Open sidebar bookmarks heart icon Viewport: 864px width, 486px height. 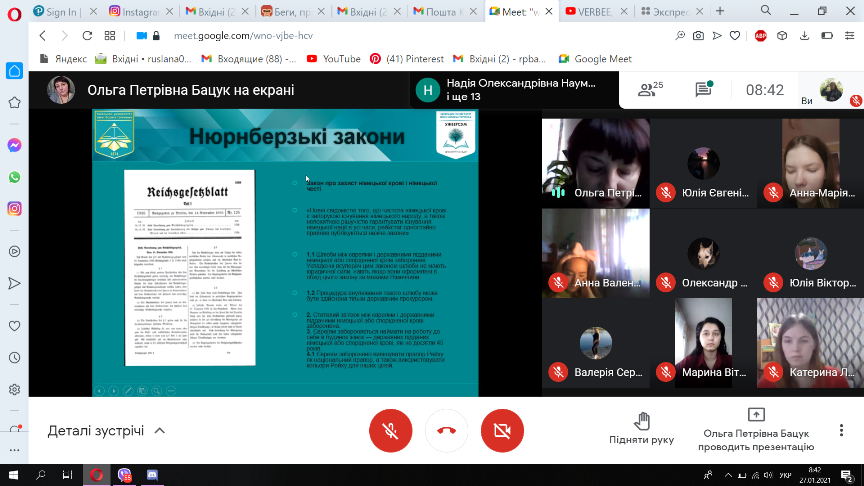(x=14, y=326)
